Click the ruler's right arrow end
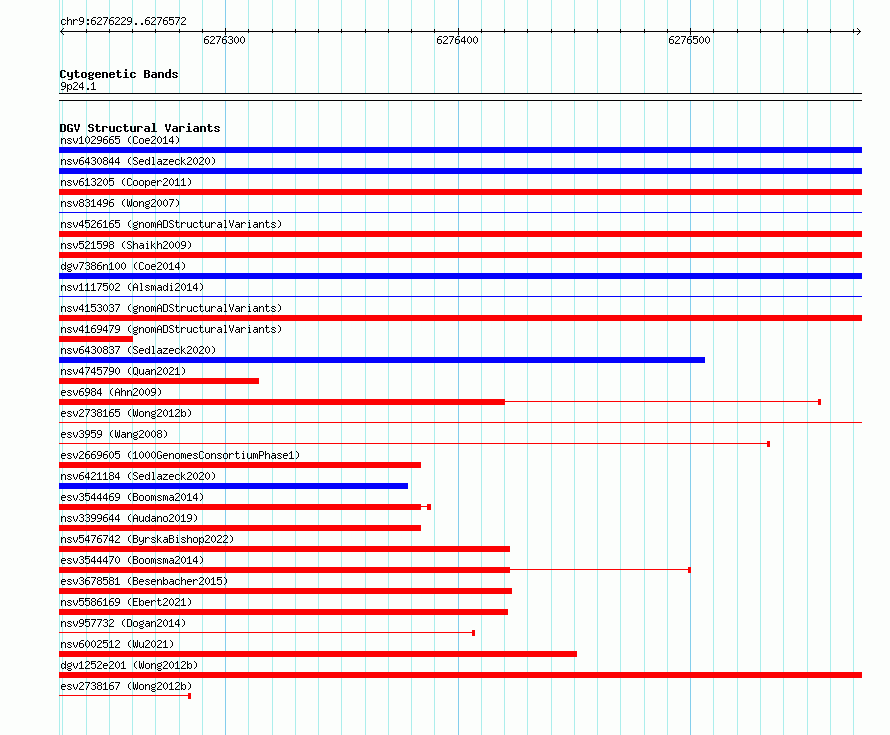Screen dimensions: 890x735 pyautogui.click(x=859, y=32)
